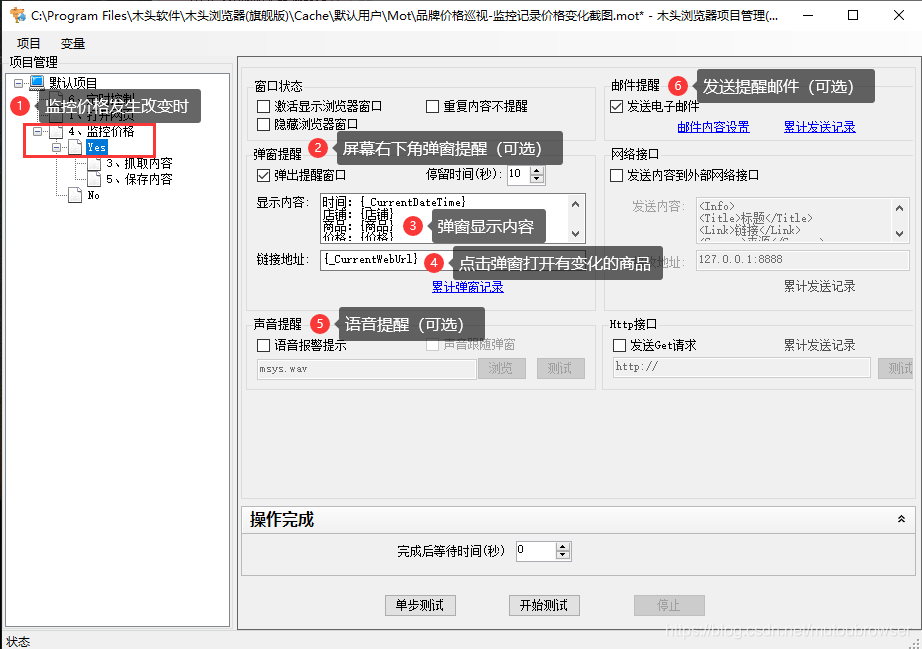This screenshot has height=649, width=922.
Task: Collapse the 4、监控价格 node
Action: coord(37,132)
